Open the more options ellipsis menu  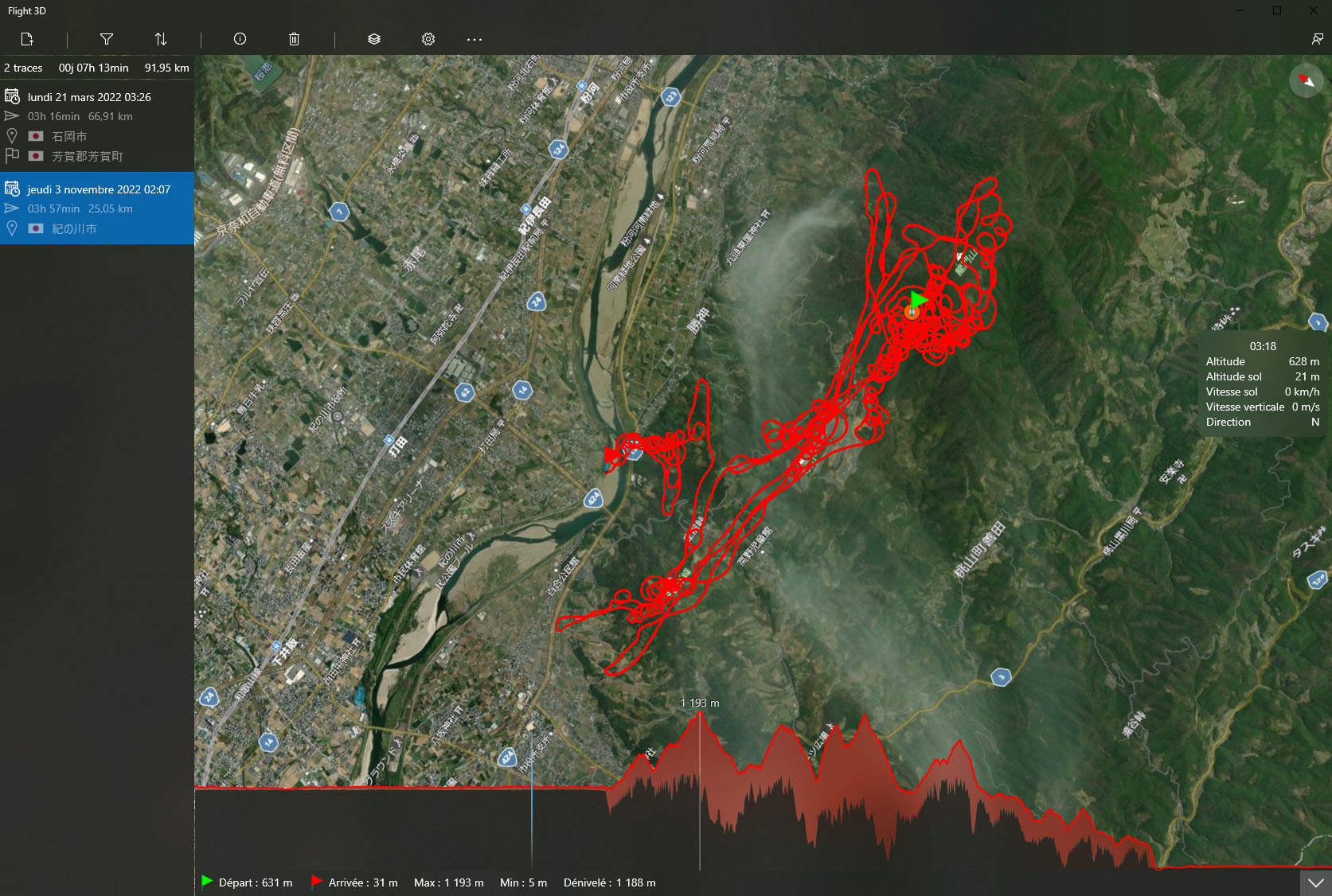pos(475,39)
